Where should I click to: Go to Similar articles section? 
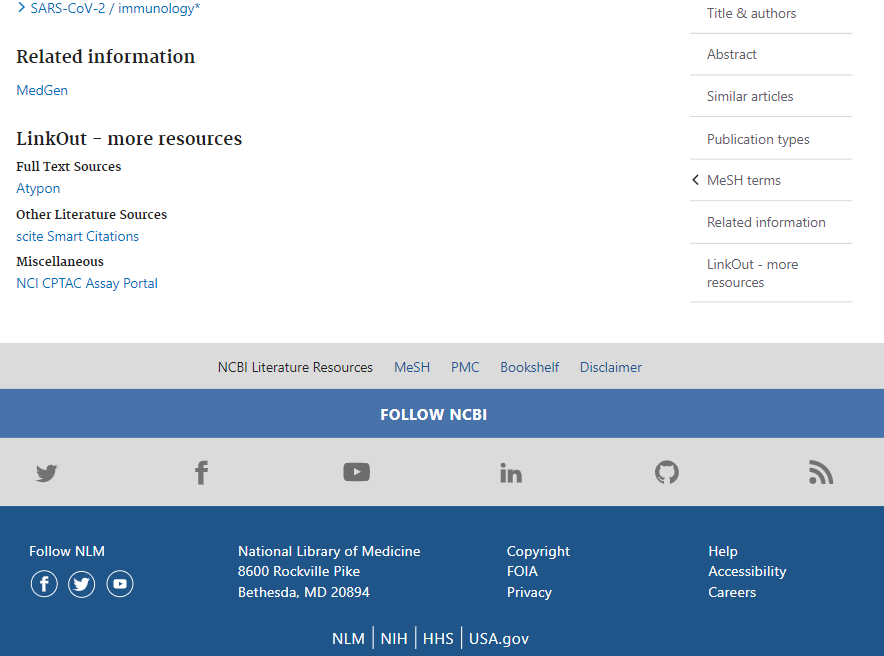point(750,96)
